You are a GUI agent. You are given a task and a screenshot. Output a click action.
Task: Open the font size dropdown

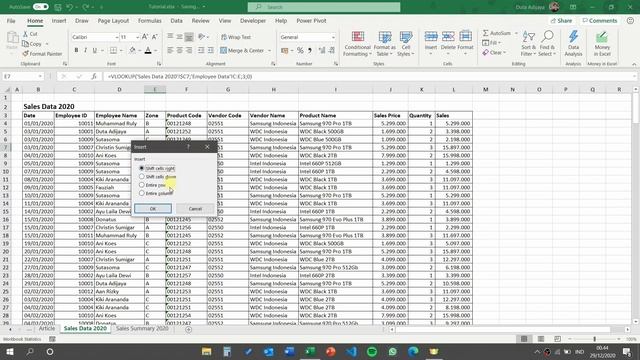[137, 37]
